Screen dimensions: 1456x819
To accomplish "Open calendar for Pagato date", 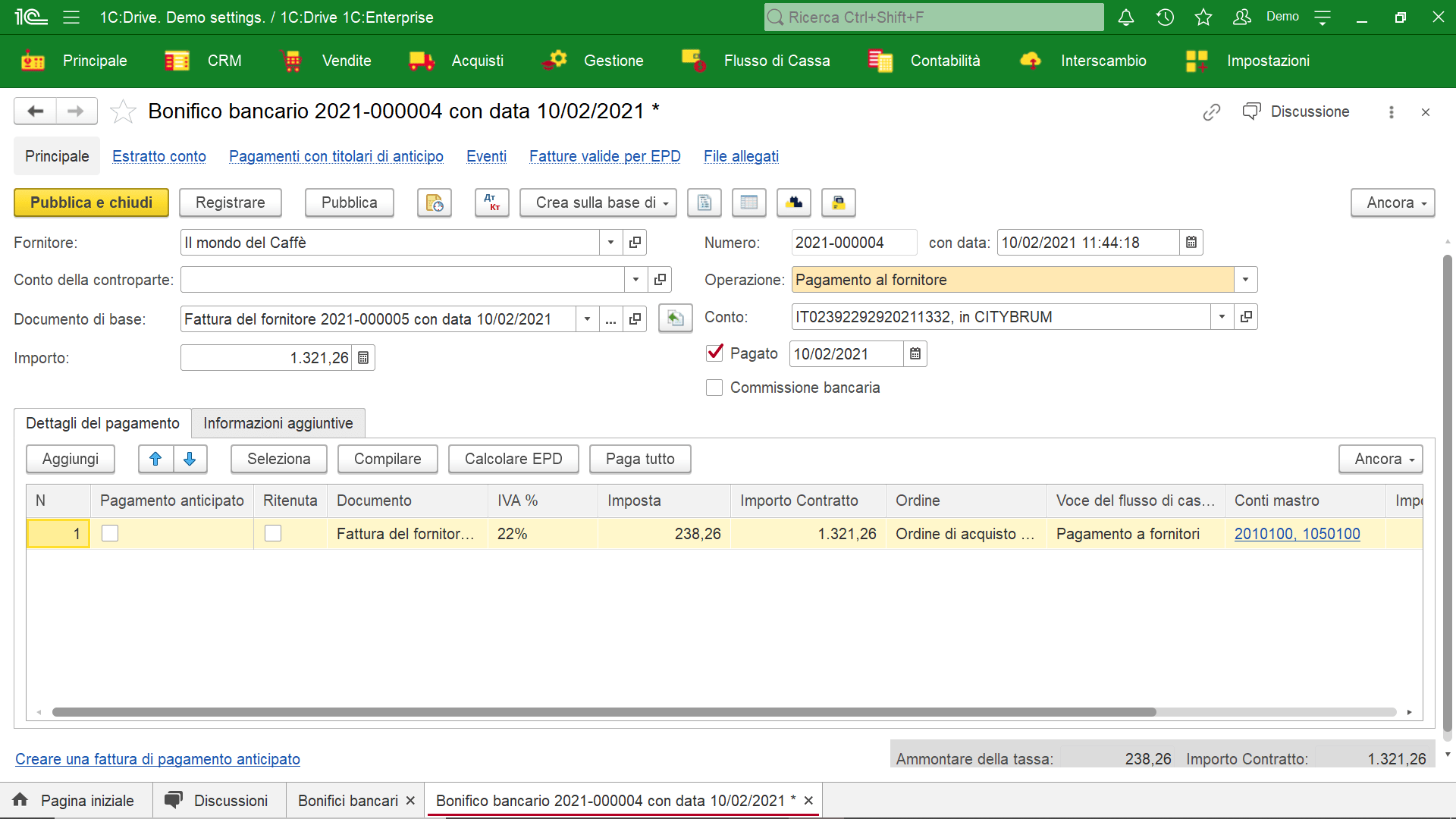I will point(915,354).
